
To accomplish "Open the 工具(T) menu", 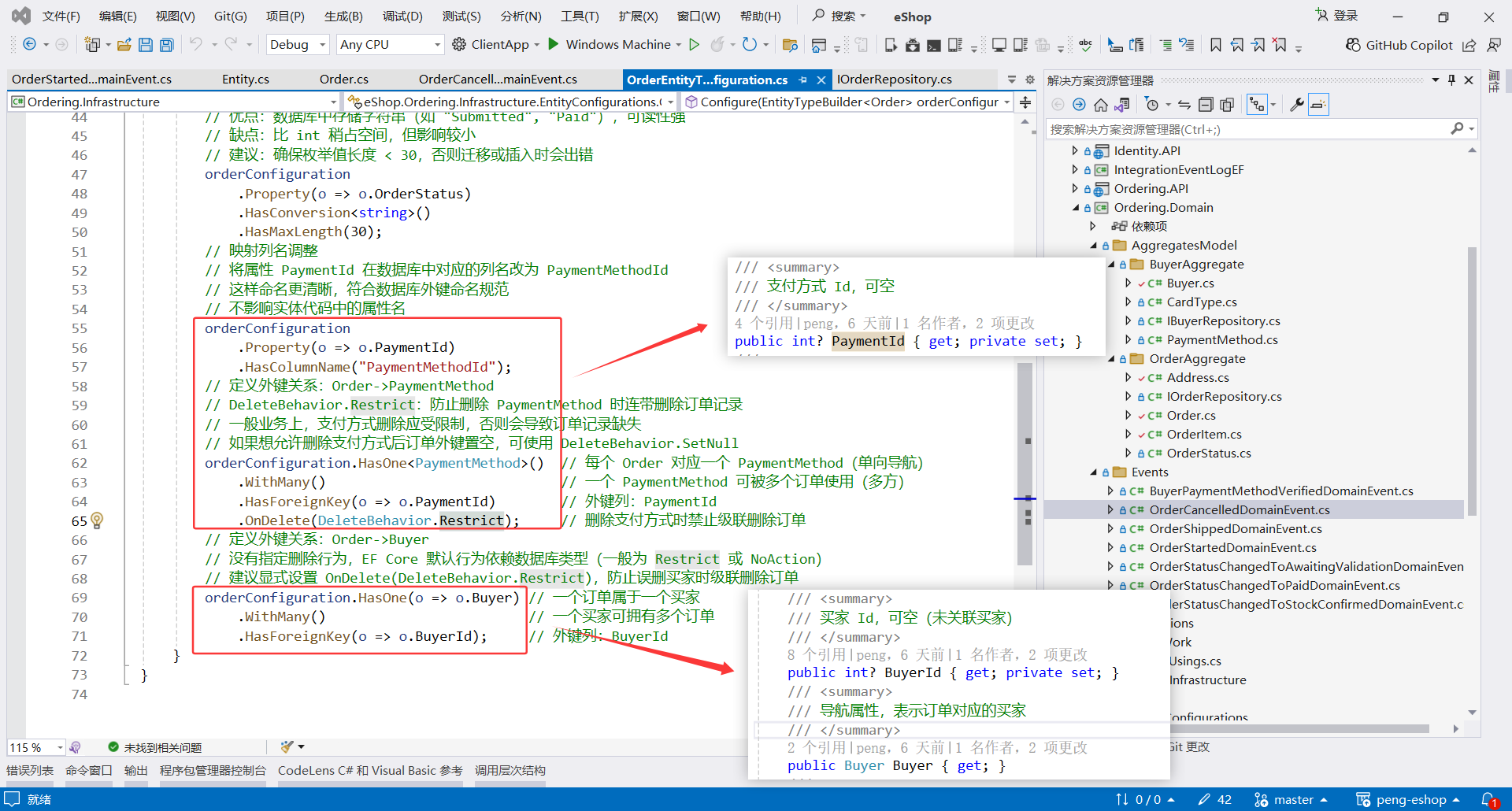I will point(580,17).
